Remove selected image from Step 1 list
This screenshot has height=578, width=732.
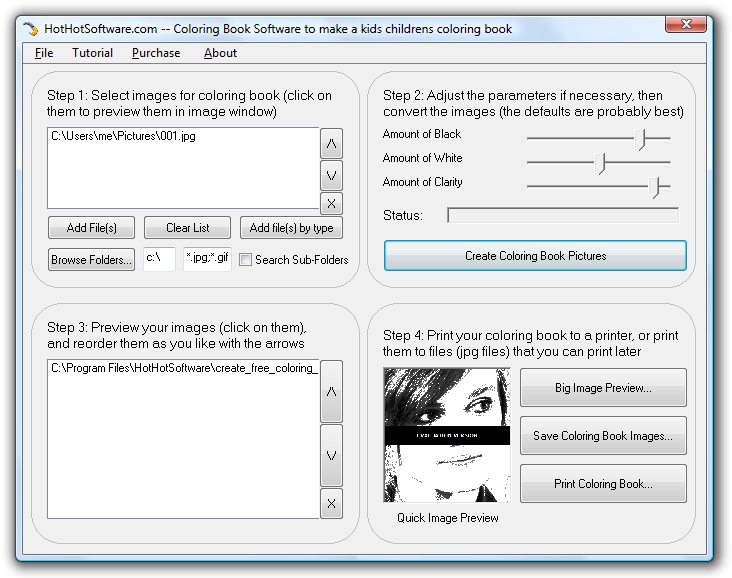point(331,204)
